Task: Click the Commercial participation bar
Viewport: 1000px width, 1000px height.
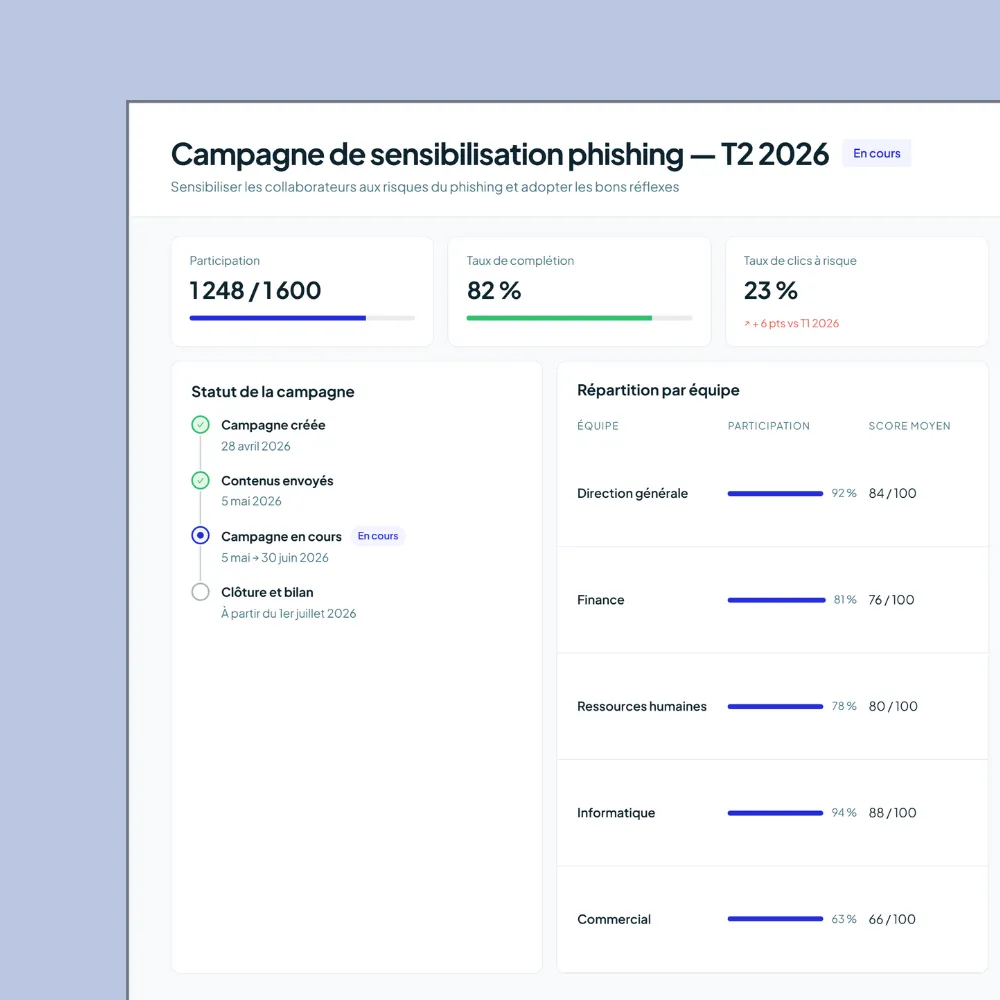Action: click(x=776, y=919)
